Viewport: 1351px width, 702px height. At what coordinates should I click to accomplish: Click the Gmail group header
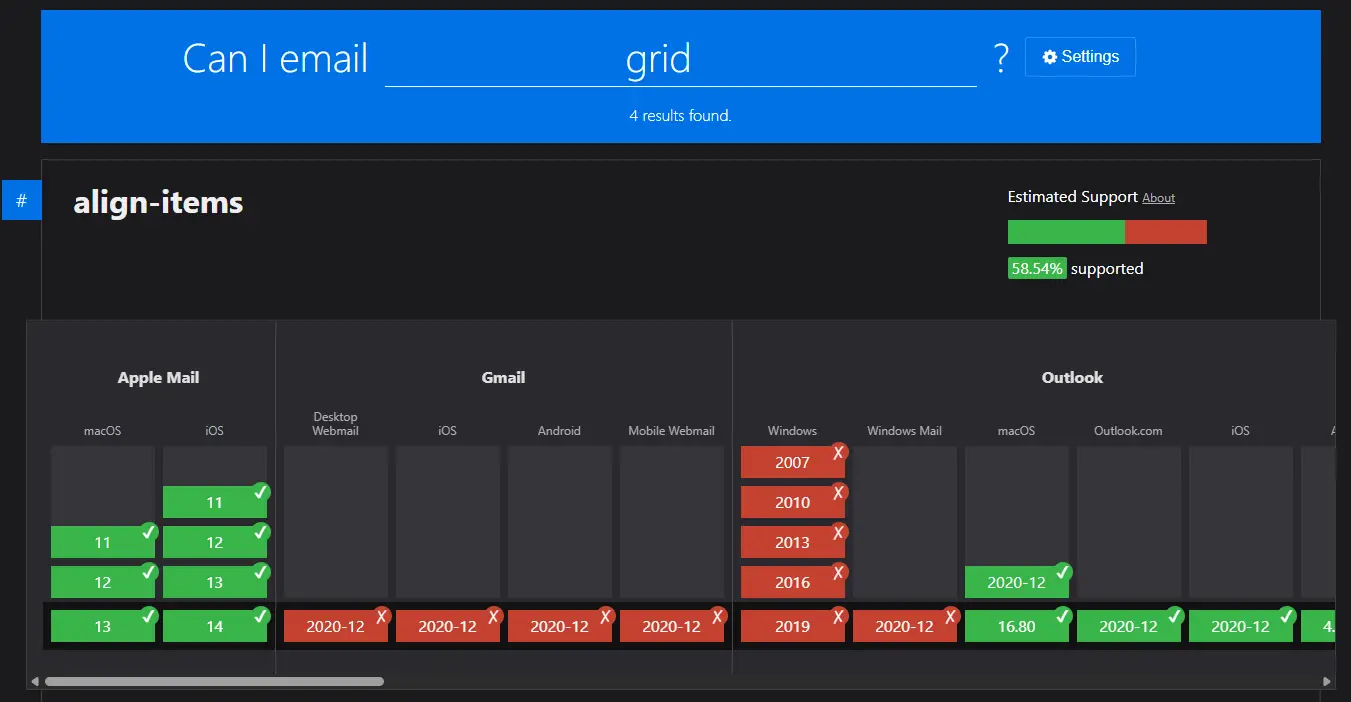(x=504, y=378)
